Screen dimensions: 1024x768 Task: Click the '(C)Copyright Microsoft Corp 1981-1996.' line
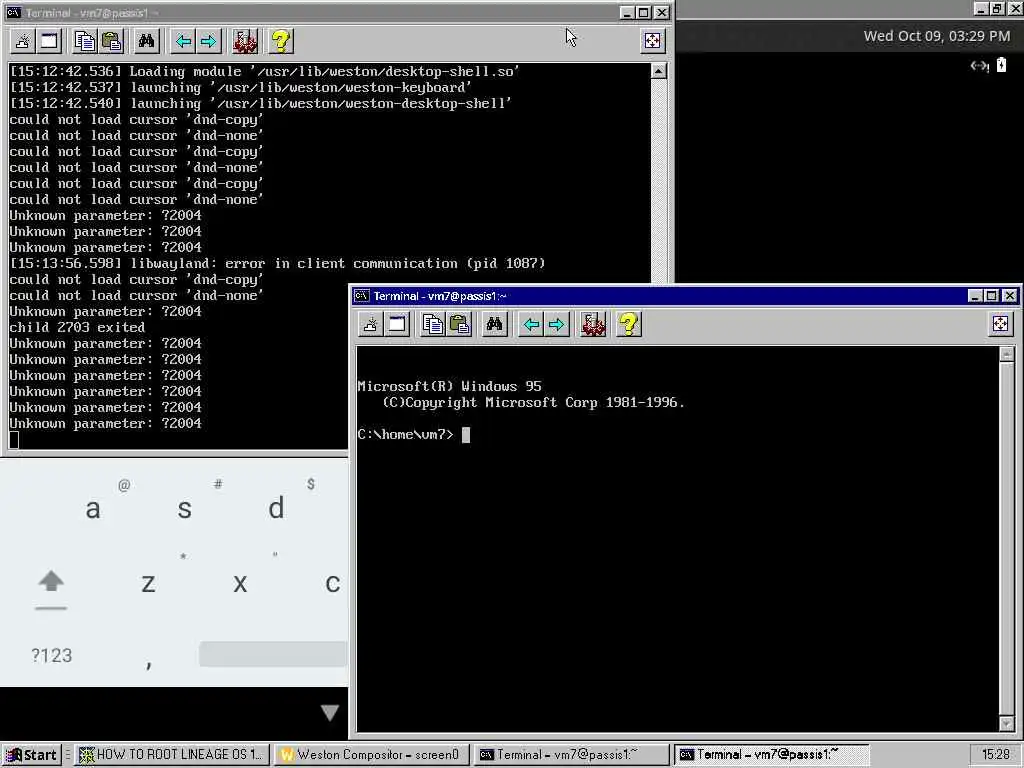(534, 402)
